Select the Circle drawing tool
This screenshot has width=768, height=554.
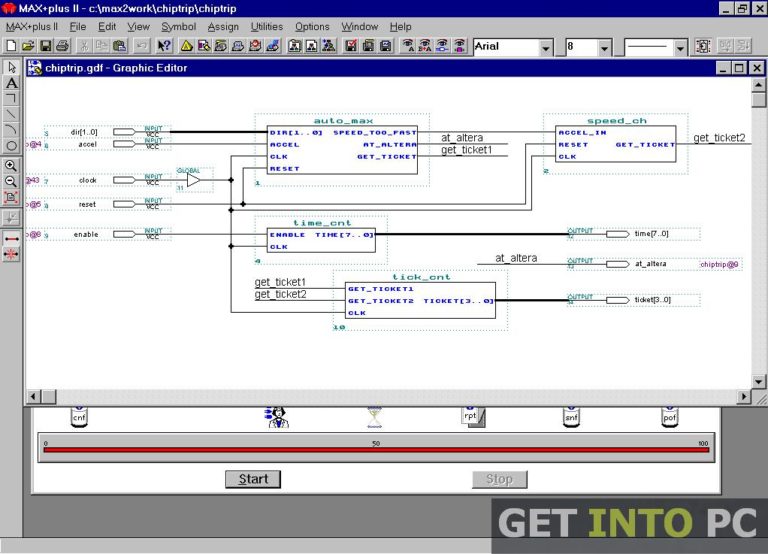pyautogui.click(x=11, y=145)
